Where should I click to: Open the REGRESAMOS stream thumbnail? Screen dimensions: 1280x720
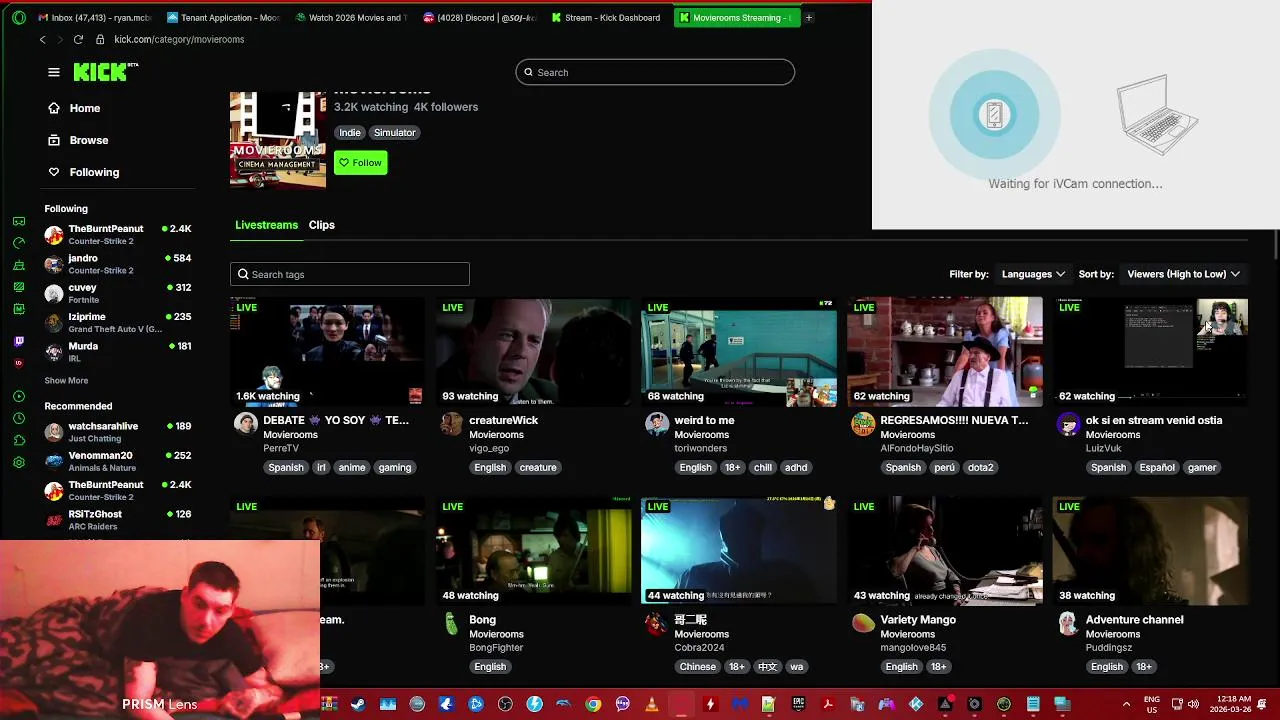click(x=945, y=351)
